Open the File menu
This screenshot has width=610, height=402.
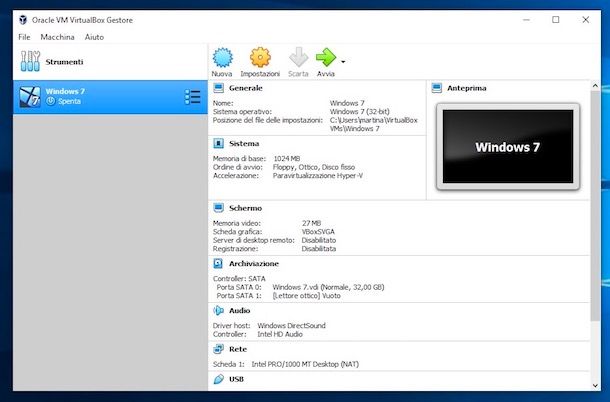tap(24, 37)
